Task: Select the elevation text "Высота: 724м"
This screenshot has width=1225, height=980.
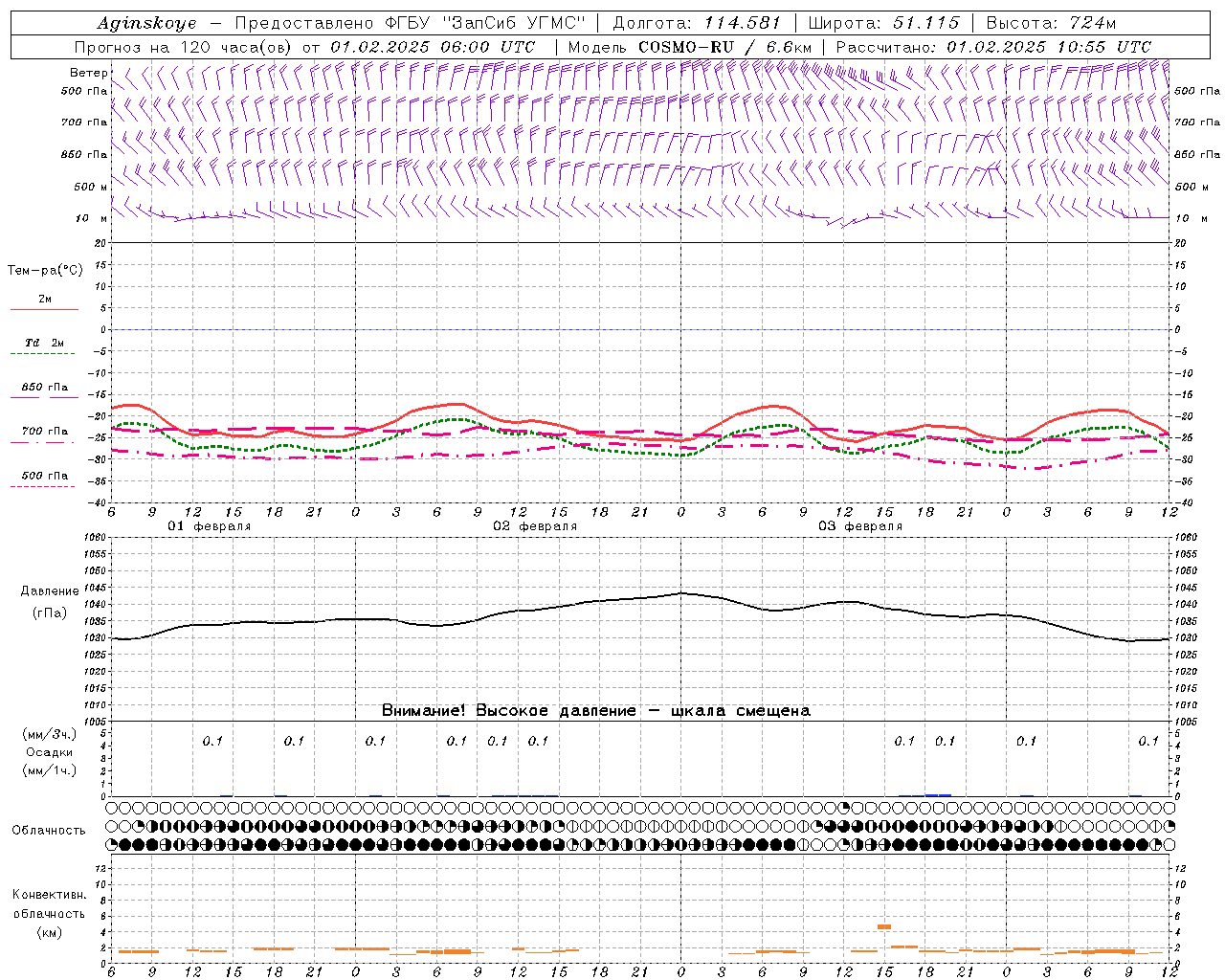Action: click(1051, 23)
